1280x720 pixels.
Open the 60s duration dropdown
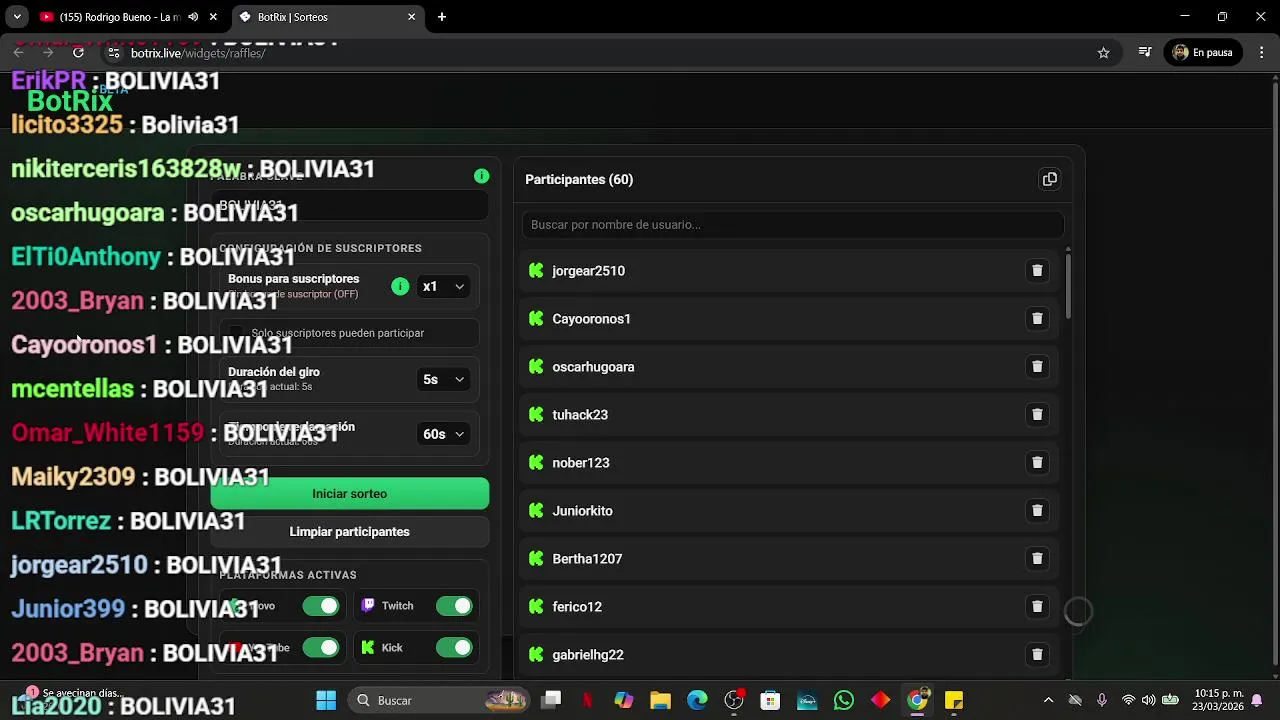coord(444,434)
